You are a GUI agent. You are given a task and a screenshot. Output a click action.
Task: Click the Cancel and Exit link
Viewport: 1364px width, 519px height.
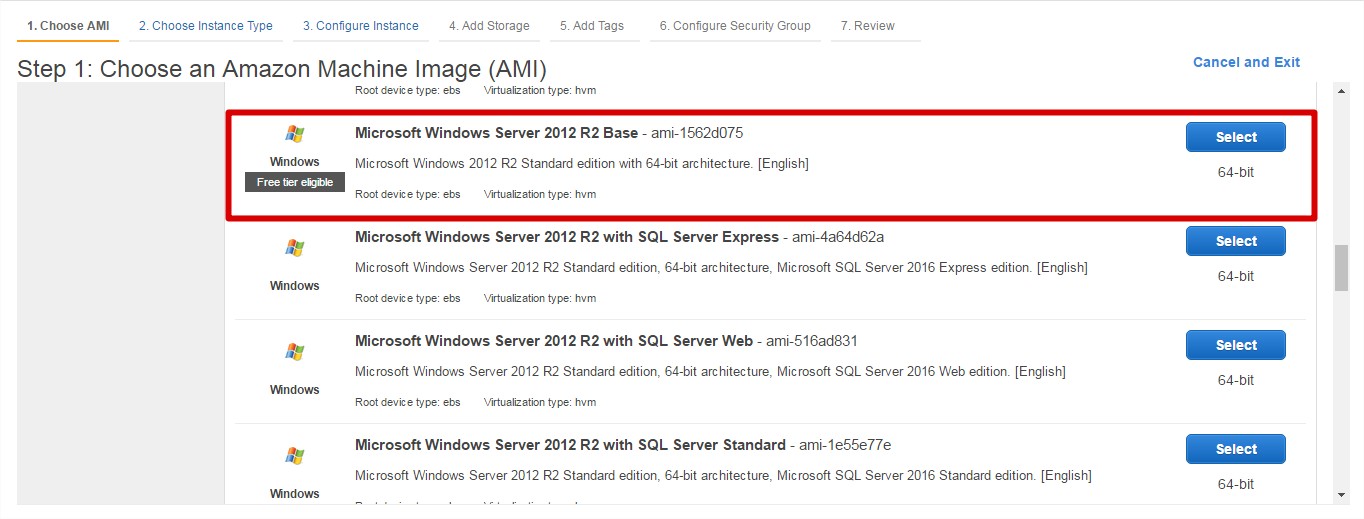pos(1246,62)
